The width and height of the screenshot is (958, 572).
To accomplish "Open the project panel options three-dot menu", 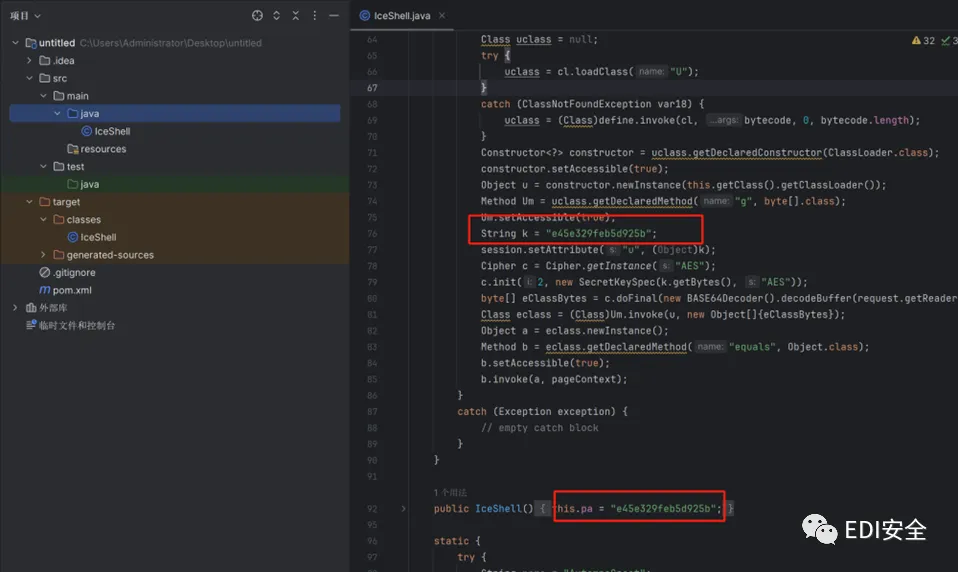I will point(315,16).
